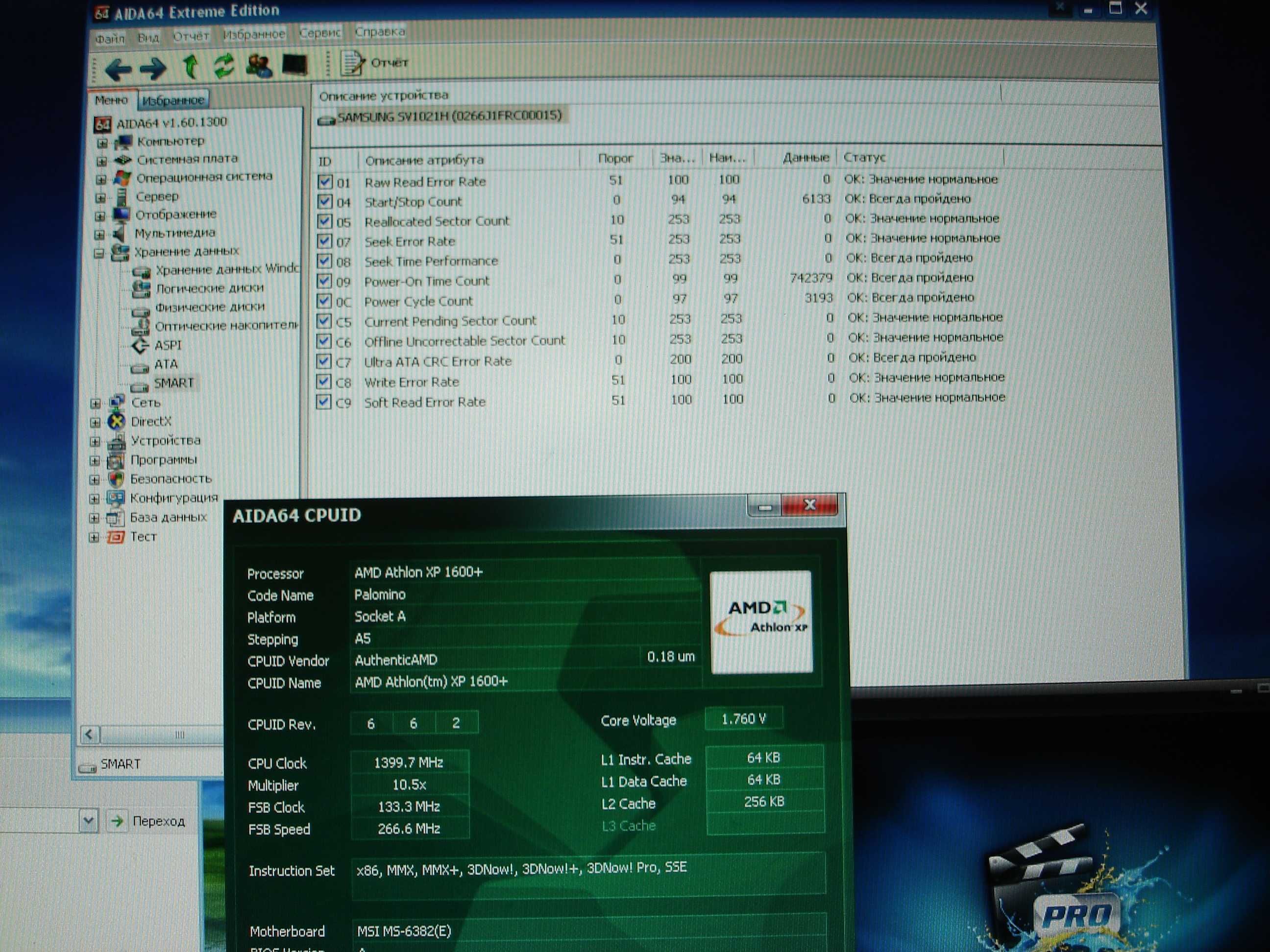Select Хранение данных Windows tree item
The width and height of the screenshot is (1270, 952).
227,269
